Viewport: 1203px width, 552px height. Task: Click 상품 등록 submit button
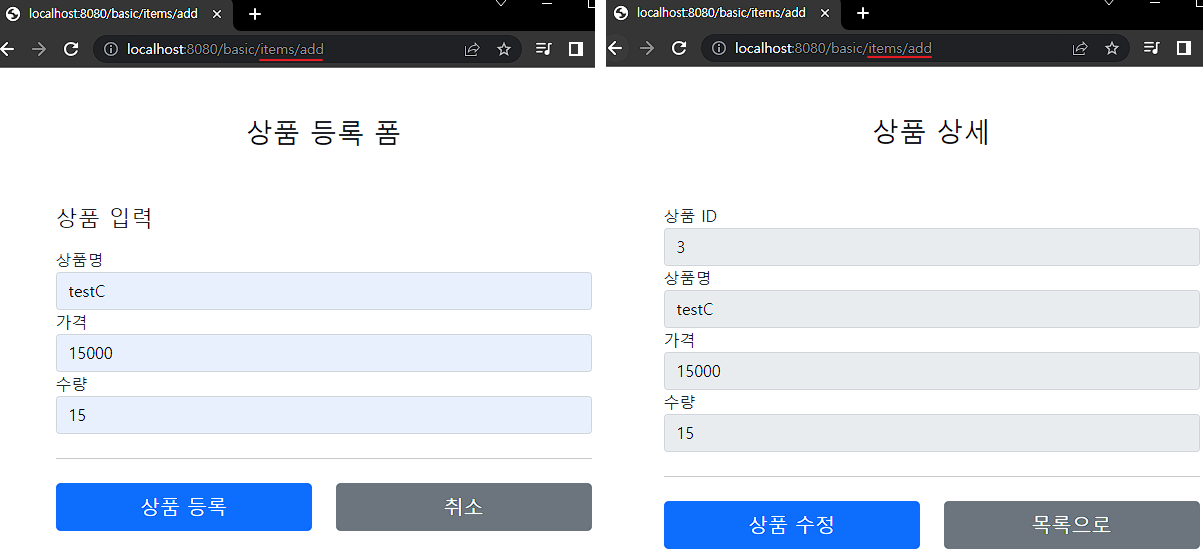[184, 507]
